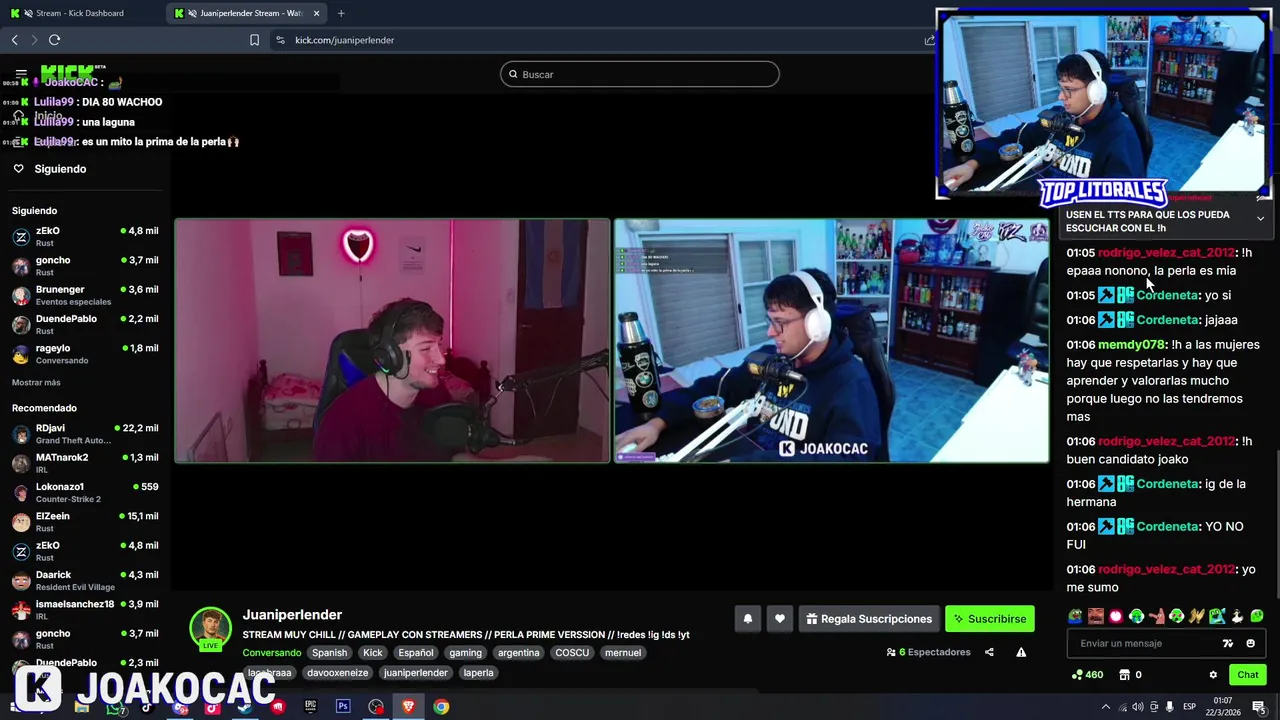Click the argentina tag
Image resolution: width=1280 pixels, height=720 pixels.
pyautogui.click(x=518, y=653)
